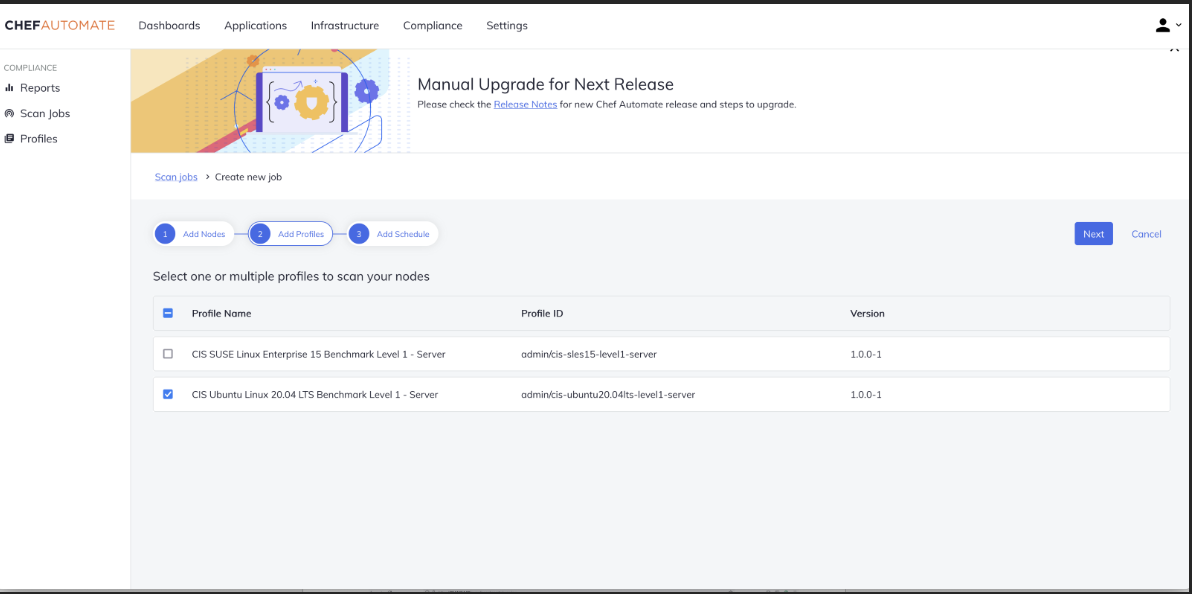Click the Scan jobs breadcrumb link

pos(176,177)
